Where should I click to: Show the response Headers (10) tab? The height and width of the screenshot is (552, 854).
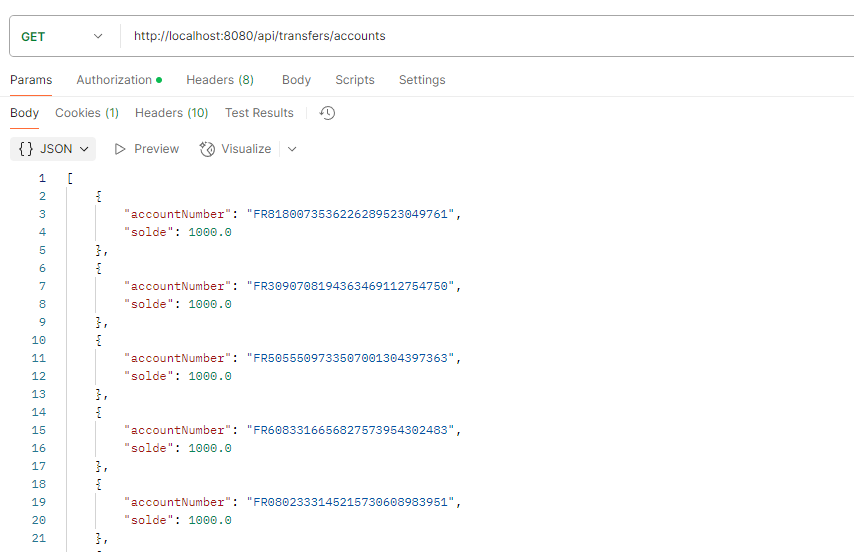click(171, 113)
